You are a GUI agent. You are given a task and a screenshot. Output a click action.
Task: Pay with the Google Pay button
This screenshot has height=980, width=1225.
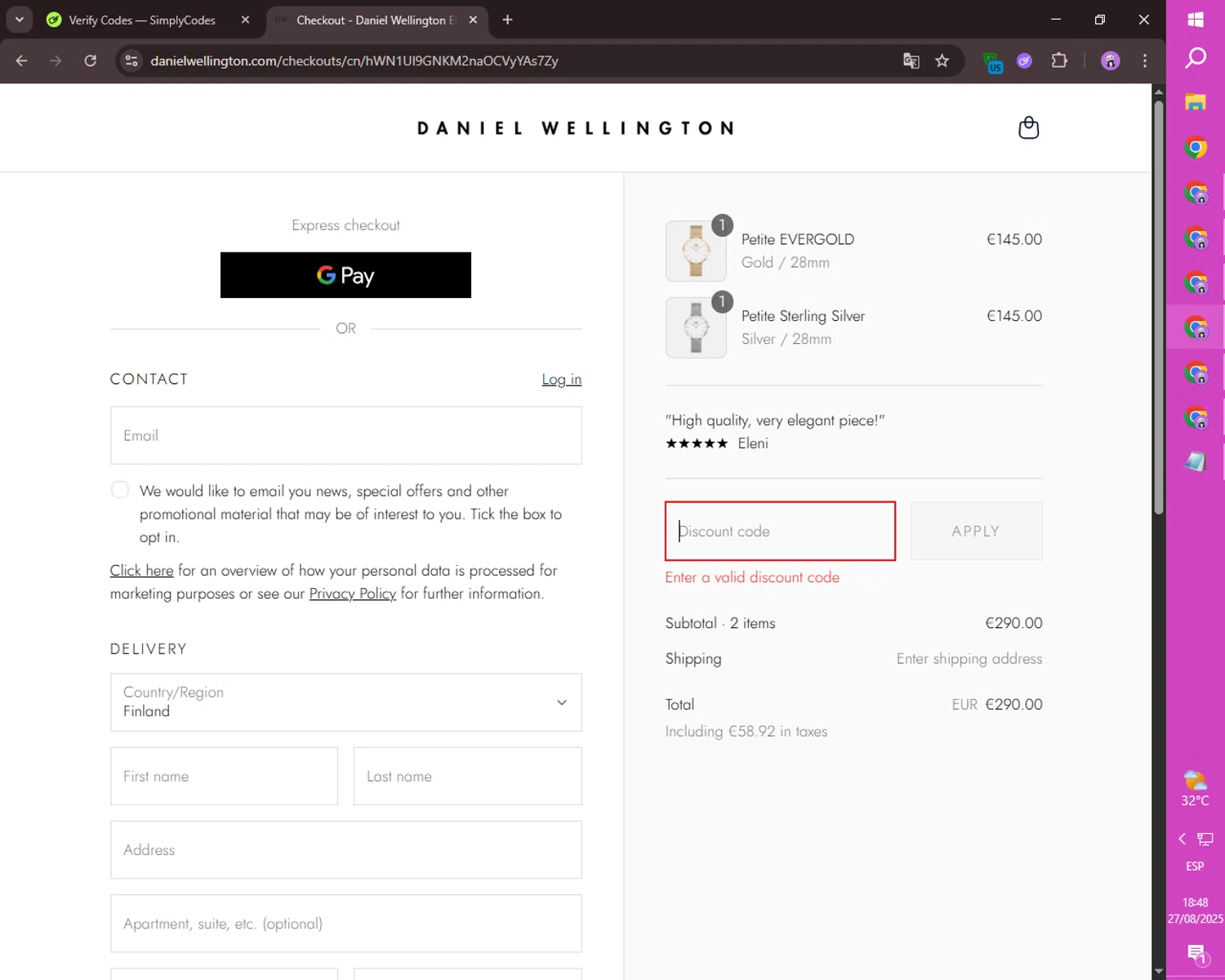pyautogui.click(x=345, y=275)
